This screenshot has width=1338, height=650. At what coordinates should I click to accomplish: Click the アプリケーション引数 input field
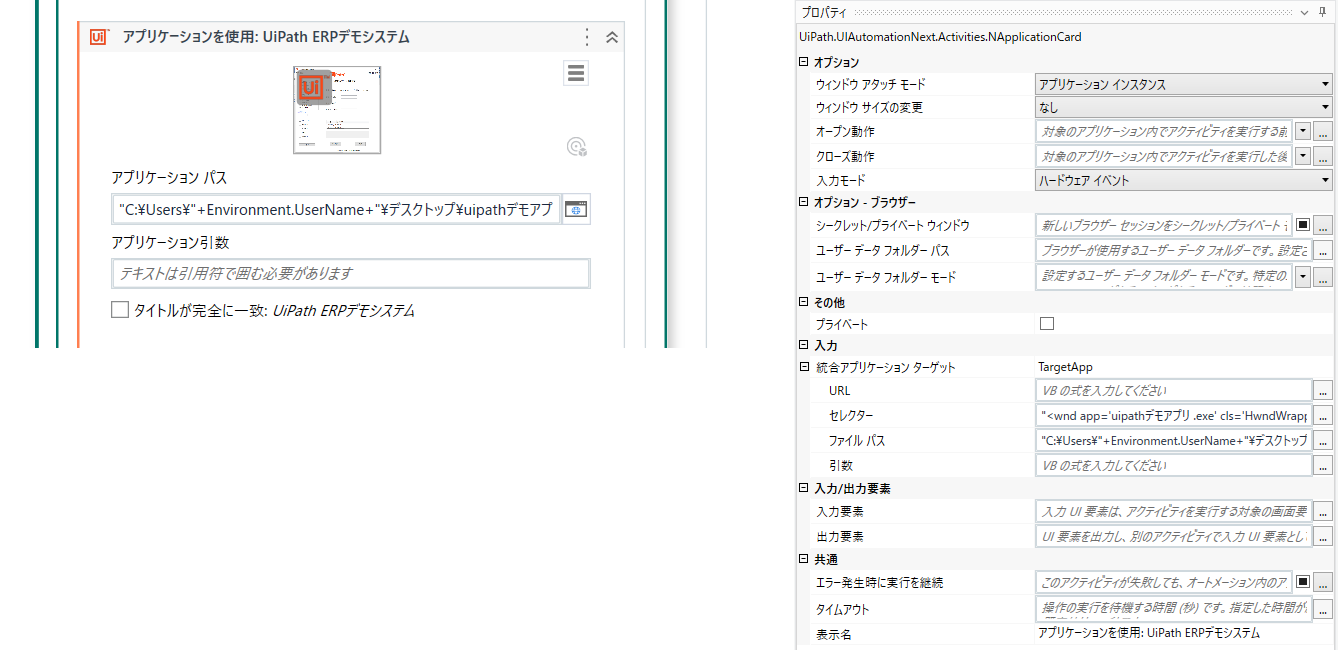(350, 273)
